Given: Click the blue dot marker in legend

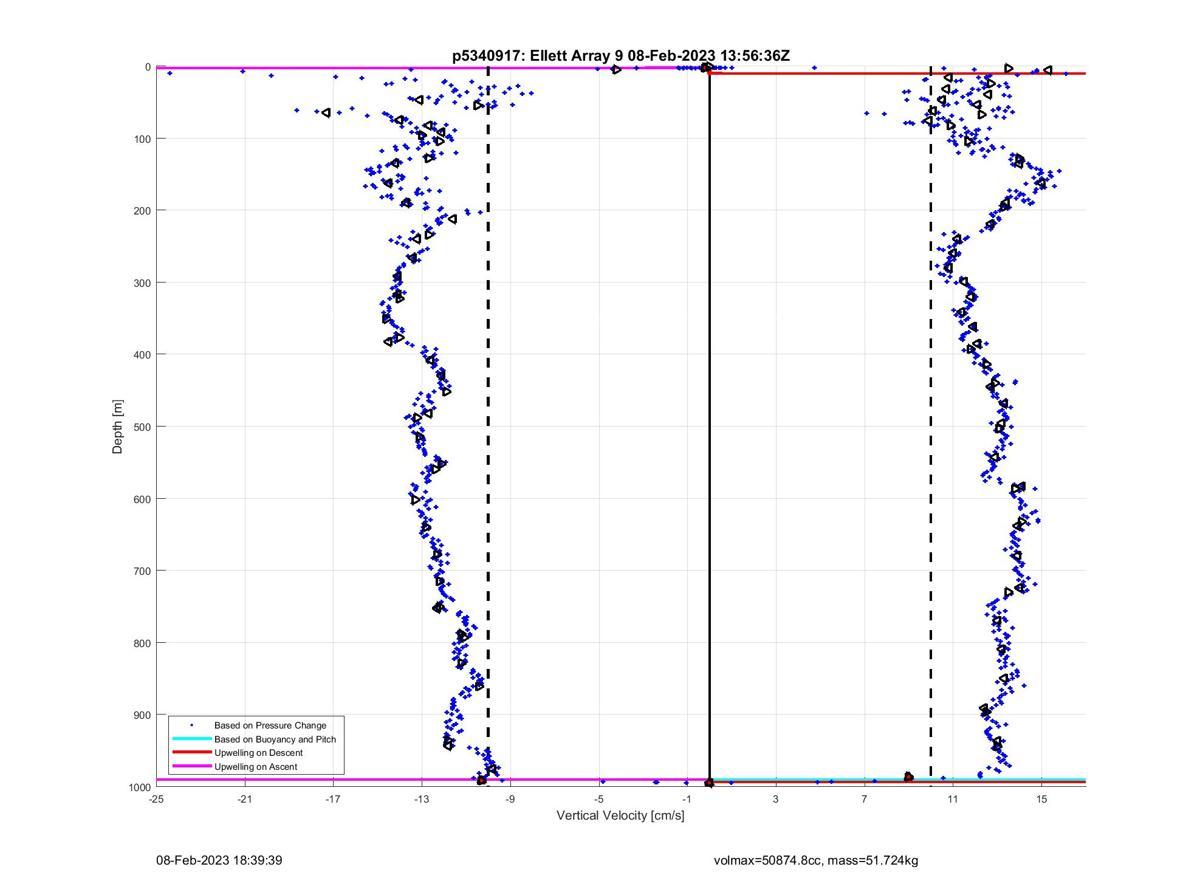Looking at the screenshot, I should pos(191,725).
